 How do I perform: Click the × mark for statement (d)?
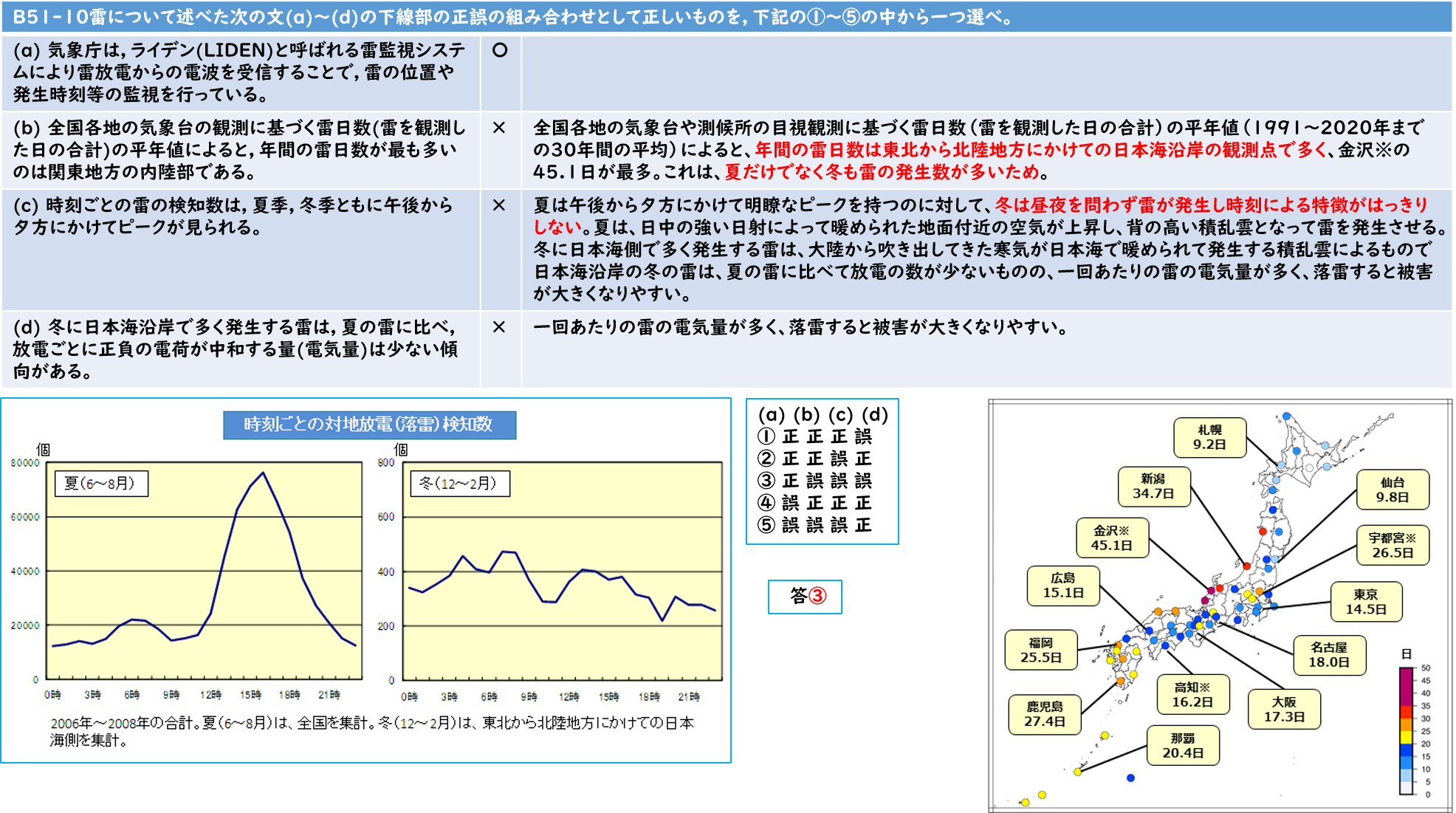pyautogui.click(x=499, y=327)
